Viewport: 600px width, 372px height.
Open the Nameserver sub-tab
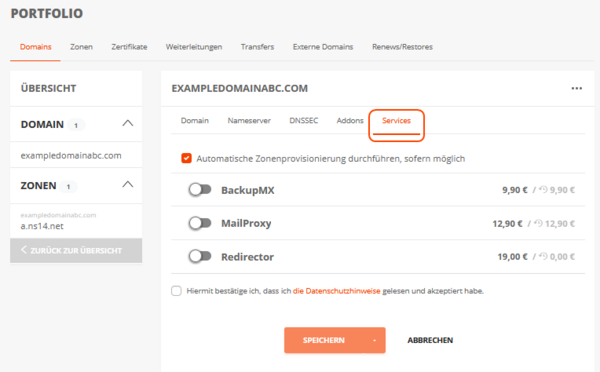(x=249, y=121)
